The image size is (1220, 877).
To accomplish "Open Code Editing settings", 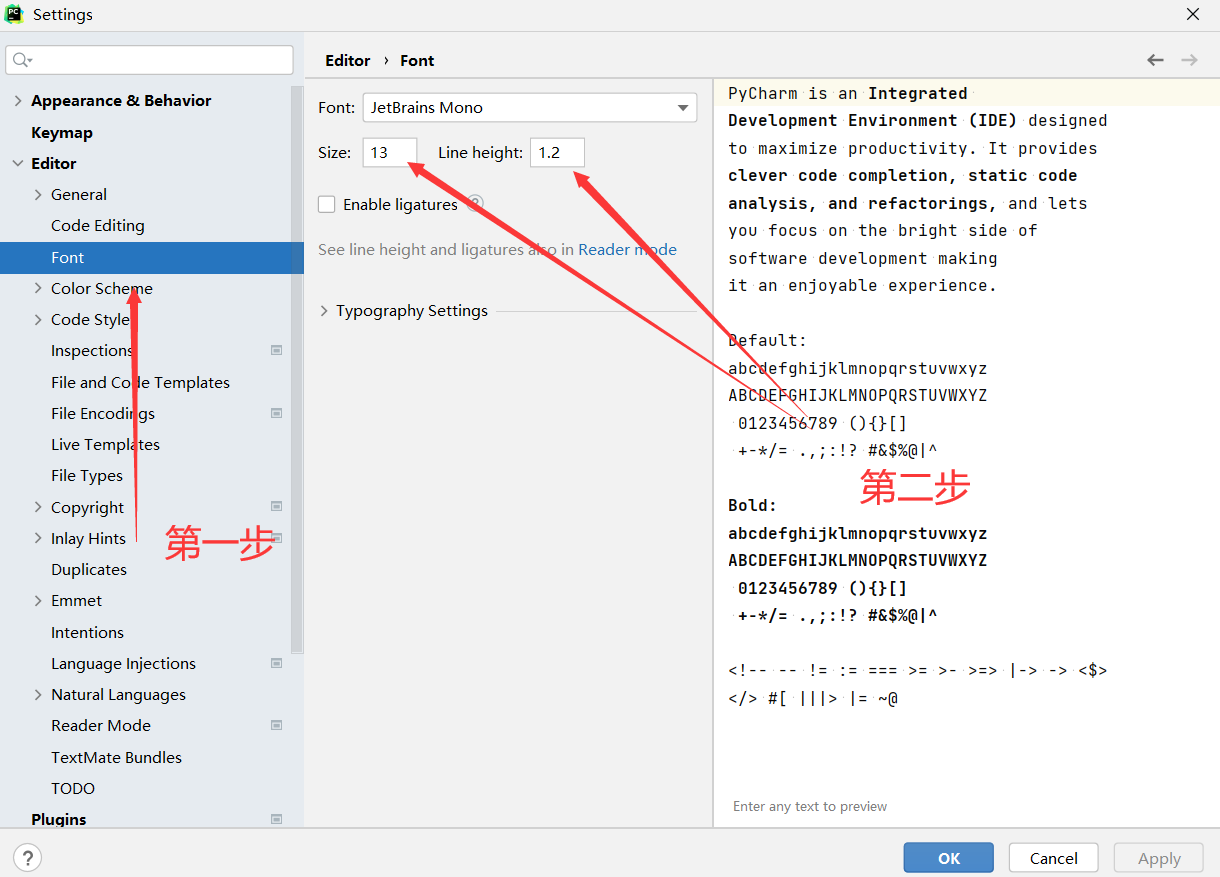I will [x=98, y=226].
